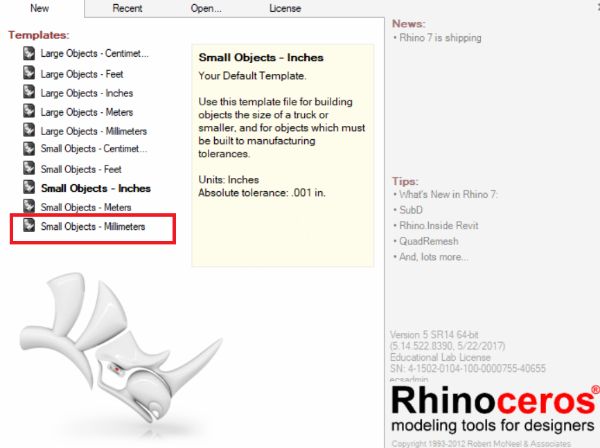Image resolution: width=600 pixels, height=448 pixels.
Task: Open the QuadRemesh tip link
Action: pos(429,241)
